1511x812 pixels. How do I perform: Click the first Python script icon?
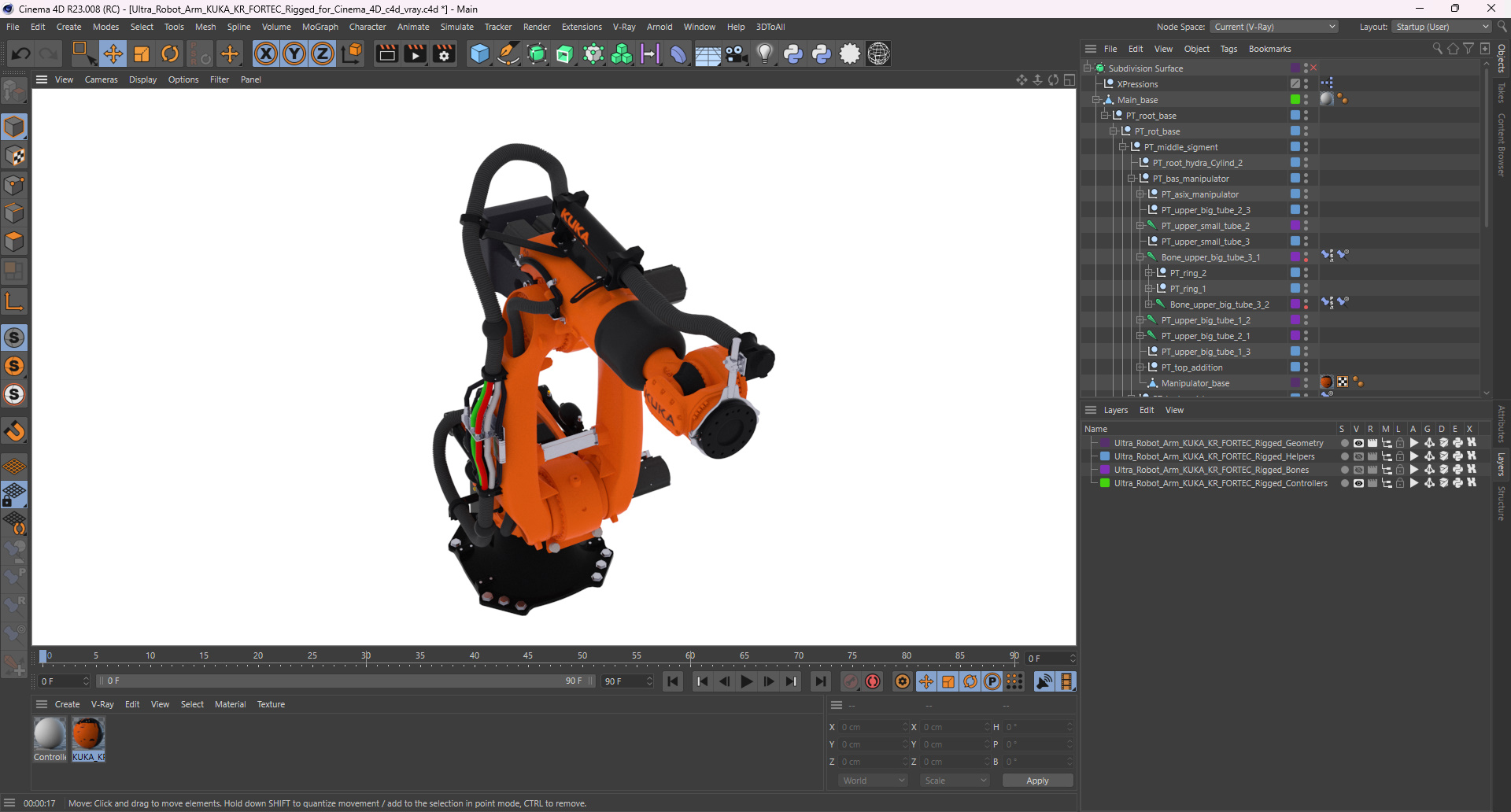tap(793, 54)
